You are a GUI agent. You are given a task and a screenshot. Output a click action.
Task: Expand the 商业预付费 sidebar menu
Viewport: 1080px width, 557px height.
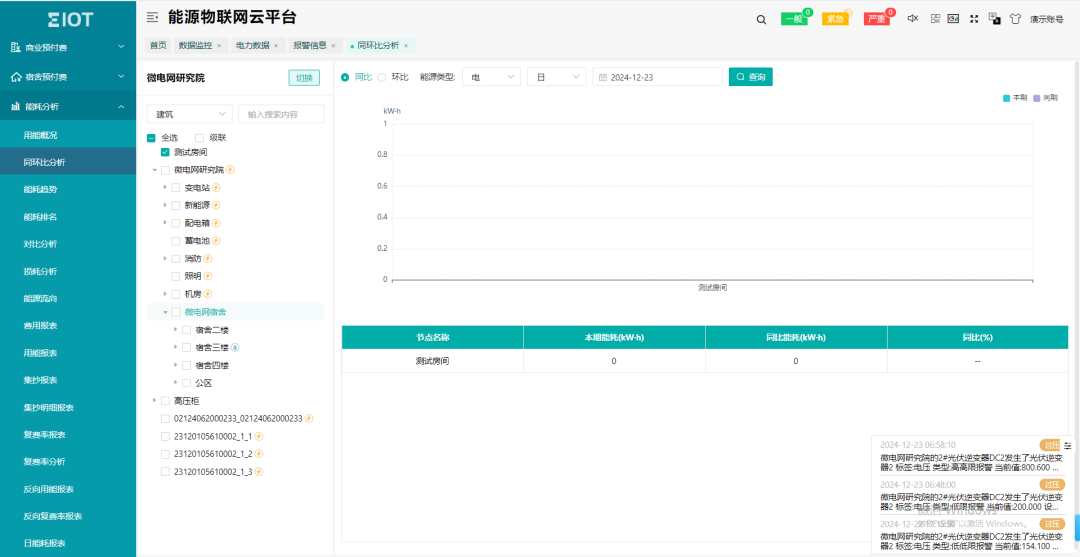click(x=68, y=48)
